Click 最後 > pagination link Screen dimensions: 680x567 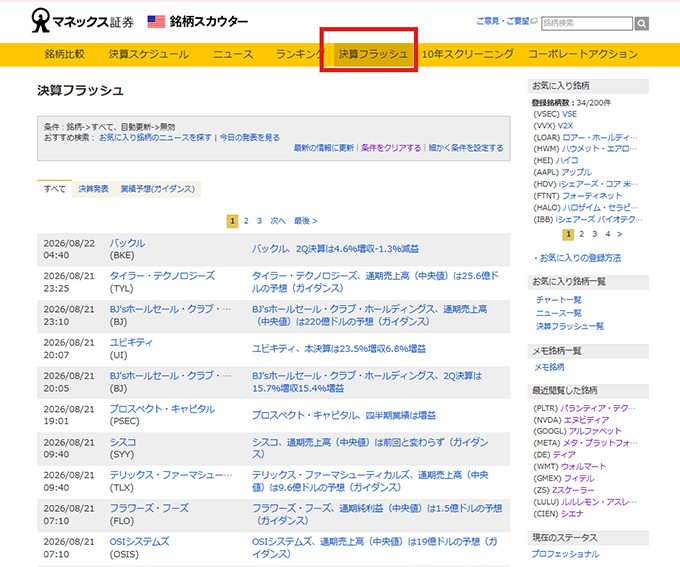(306, 221)
